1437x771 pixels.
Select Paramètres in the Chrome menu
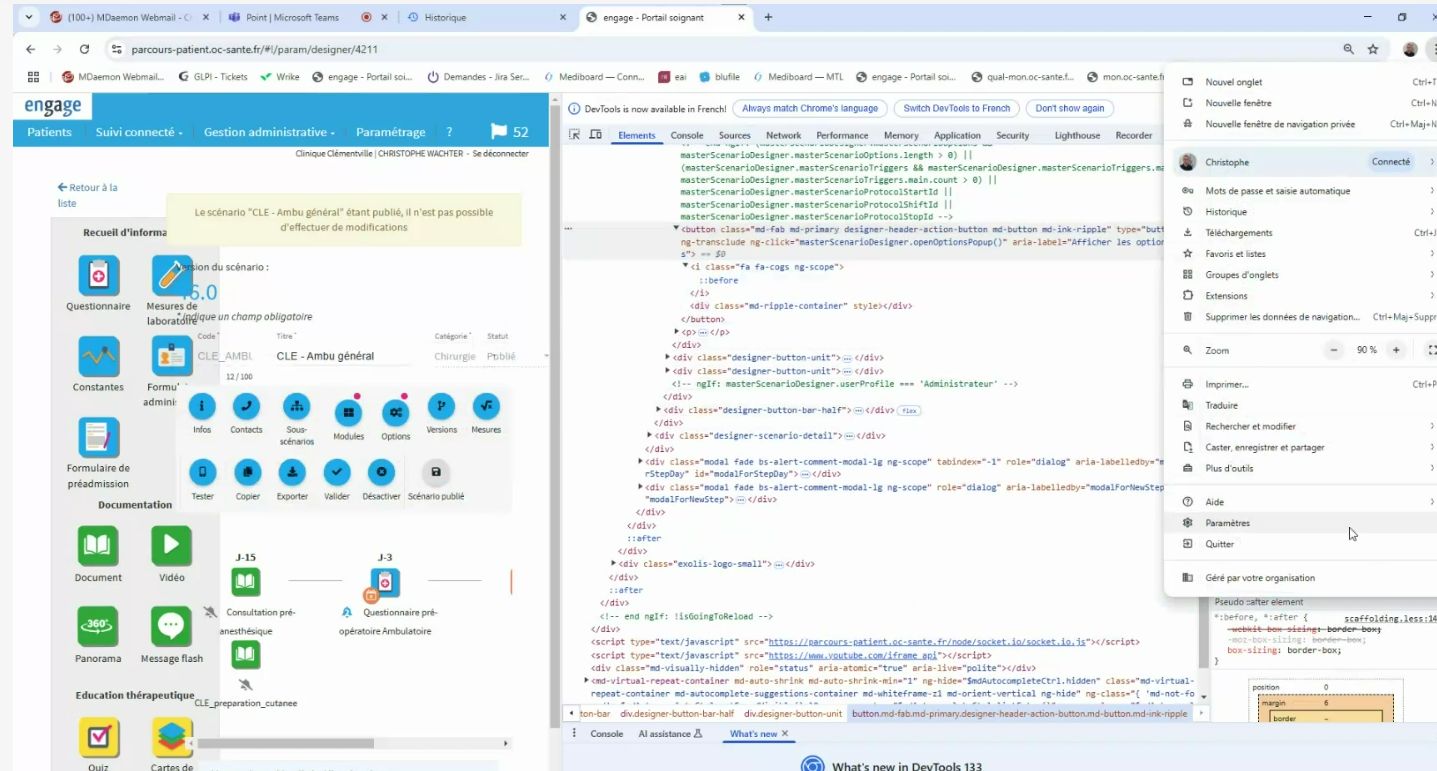[1227, 523]
